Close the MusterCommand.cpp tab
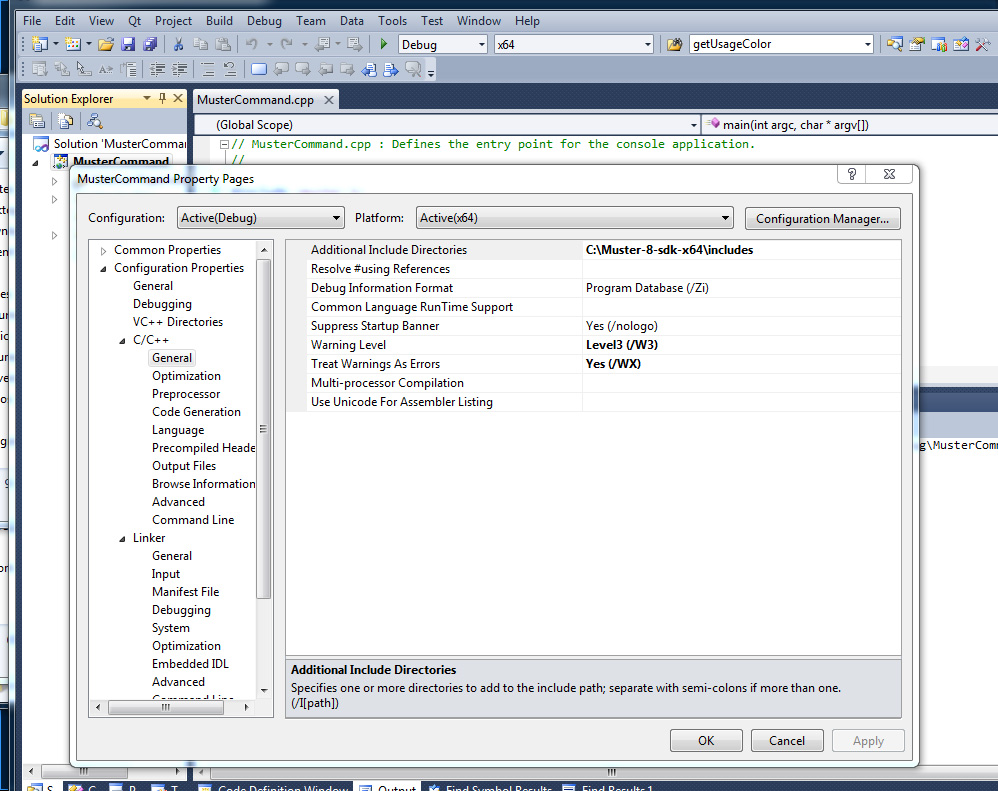The image size is (998, 791). [x=328, y=99]
